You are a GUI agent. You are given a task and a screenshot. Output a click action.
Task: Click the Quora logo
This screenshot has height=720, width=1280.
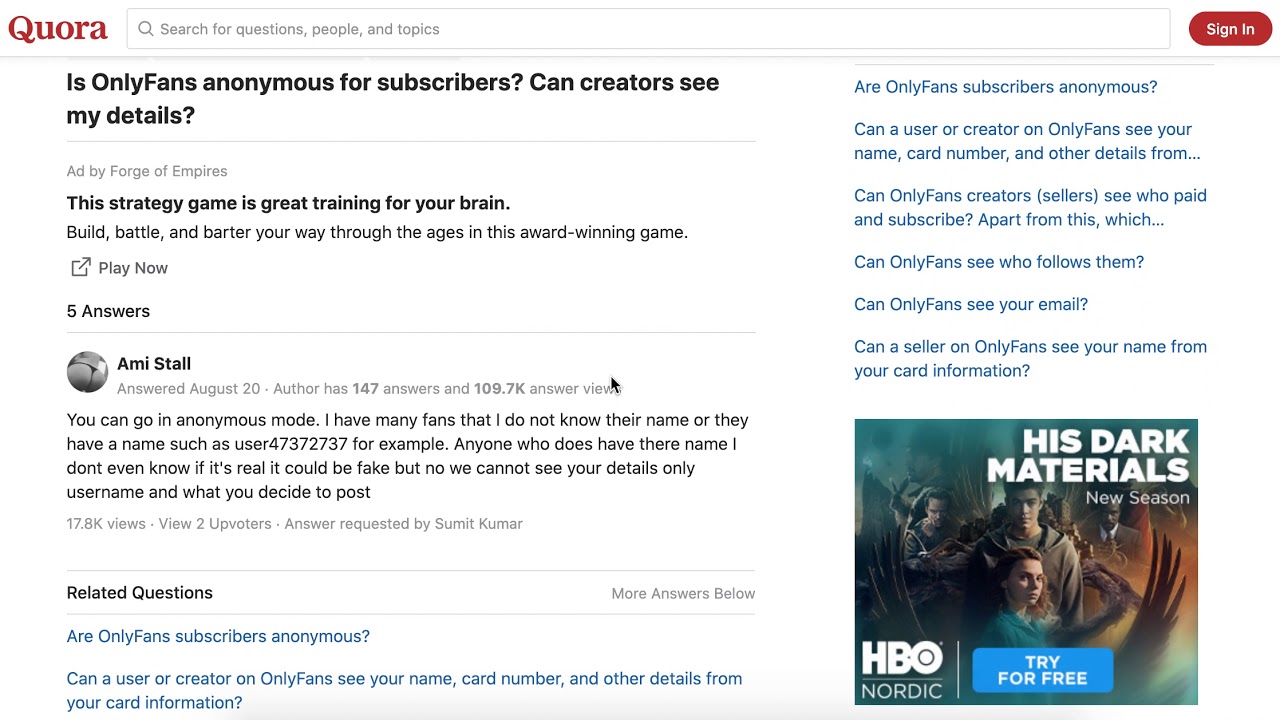coord(58,29)
